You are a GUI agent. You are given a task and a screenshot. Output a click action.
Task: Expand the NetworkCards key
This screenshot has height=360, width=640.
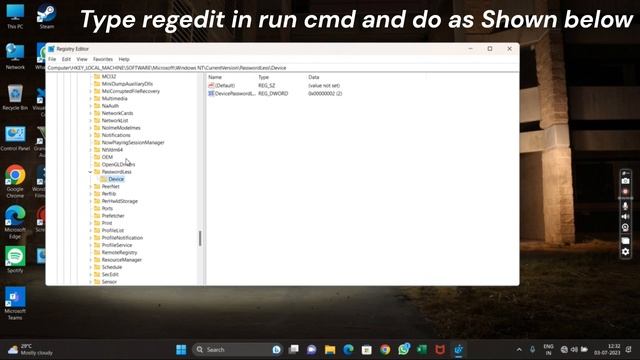point(91,113)
